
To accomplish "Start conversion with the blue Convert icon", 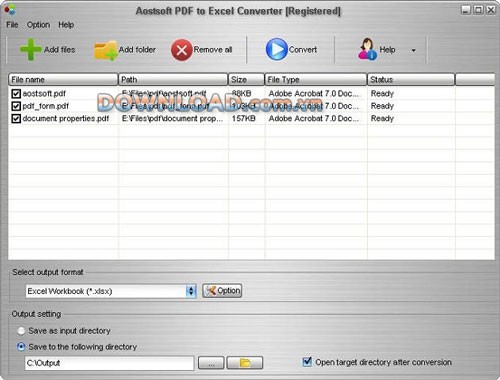I will coord(276,49).
